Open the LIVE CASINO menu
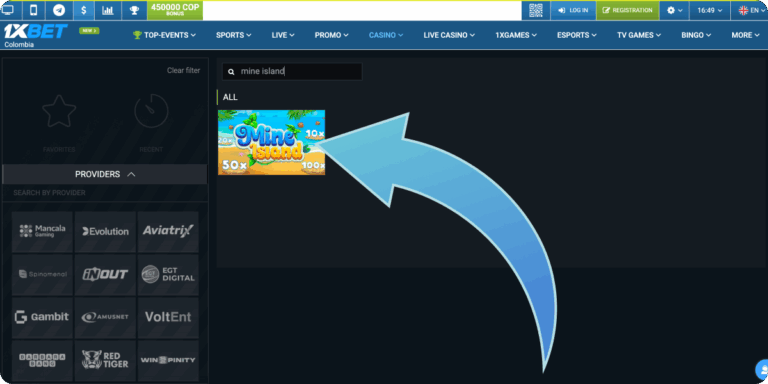This screenshot has width=768, height=384. (x=449, y=35)
